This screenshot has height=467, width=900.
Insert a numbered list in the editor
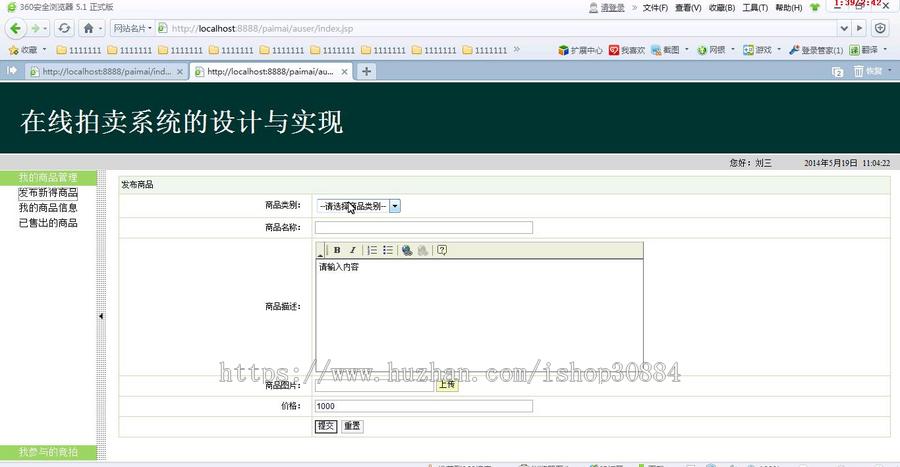click(x=372, y=250)
